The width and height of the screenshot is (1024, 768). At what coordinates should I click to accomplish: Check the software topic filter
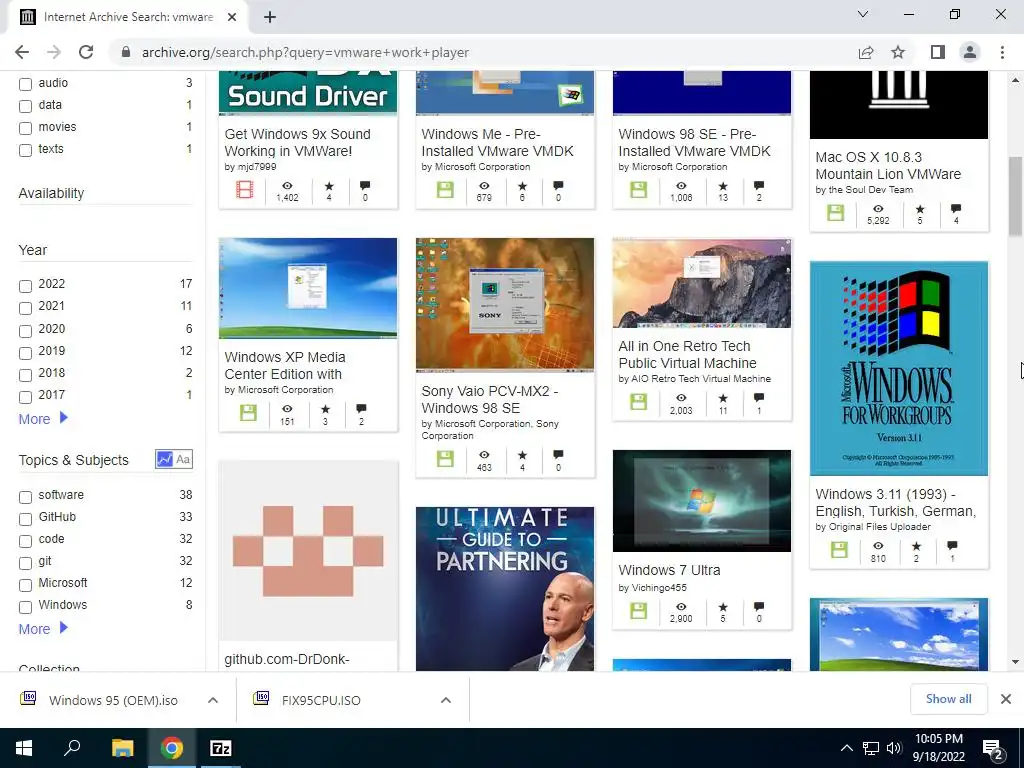25,497
